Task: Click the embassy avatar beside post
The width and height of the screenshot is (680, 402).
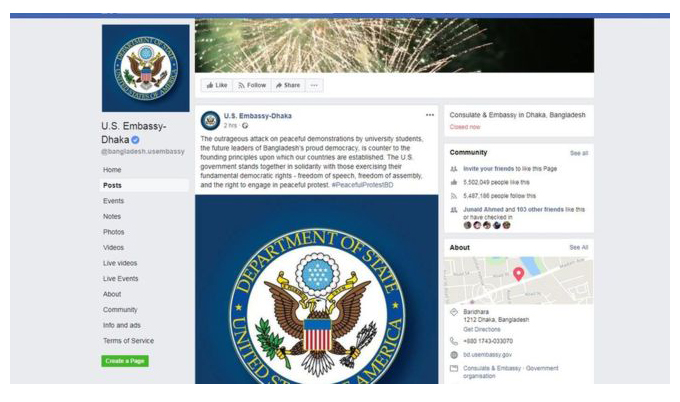Action: point(210,120)
